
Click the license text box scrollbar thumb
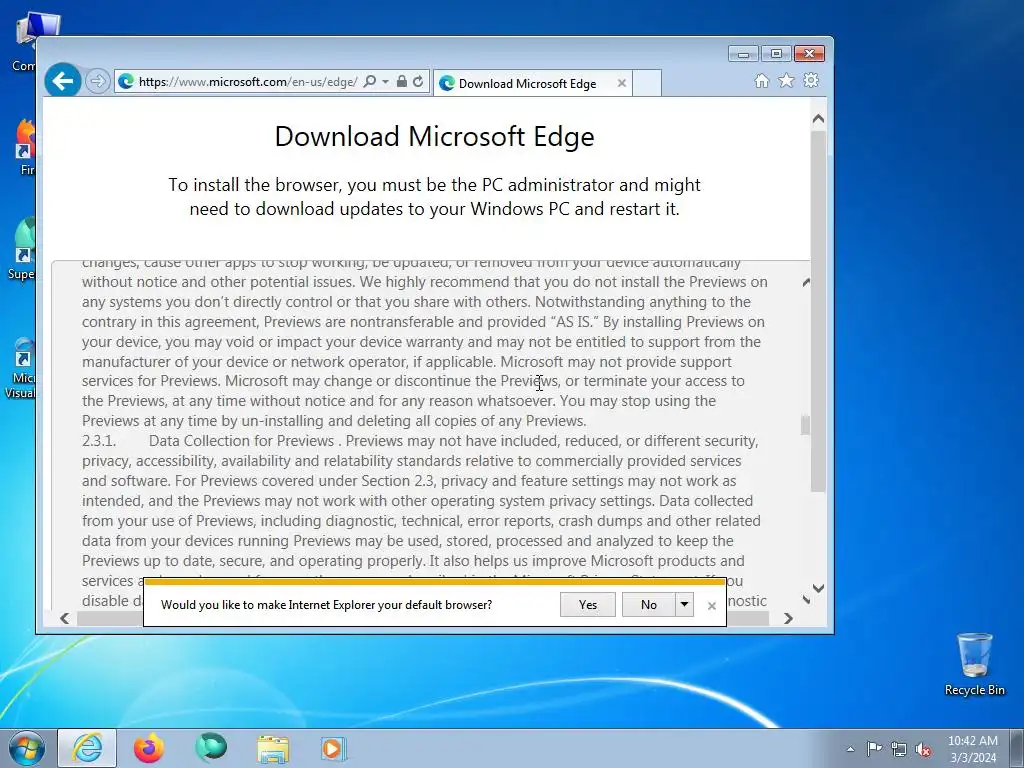[x=805, y=425]
